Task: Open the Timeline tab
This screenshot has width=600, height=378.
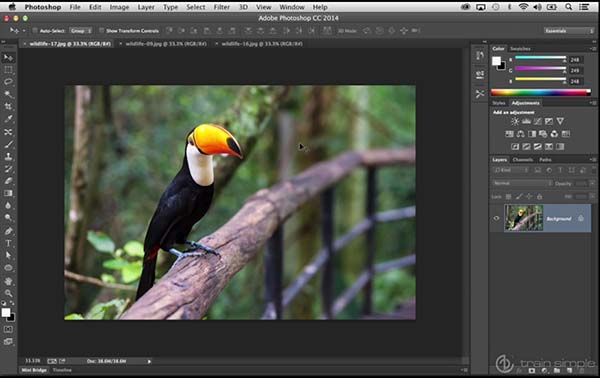Action: pos(62,370)
